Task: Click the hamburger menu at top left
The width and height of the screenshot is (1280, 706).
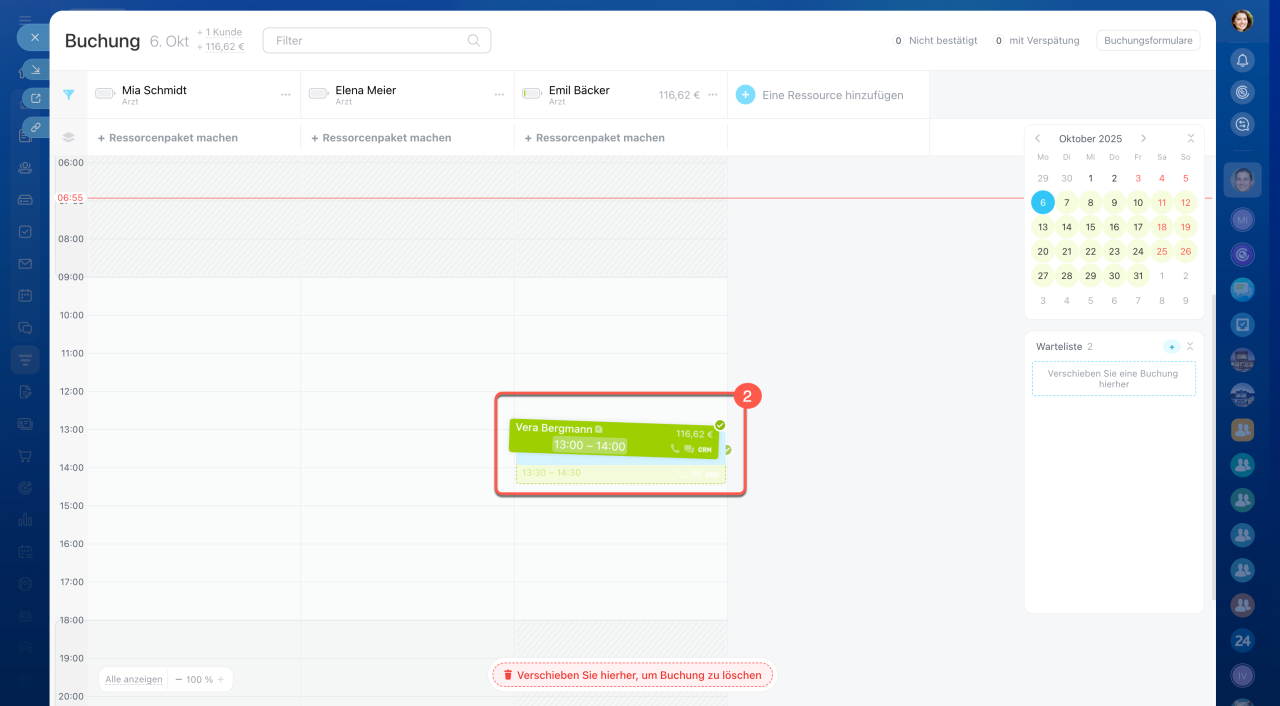Action: pyautogui.click(x=25, y=20)
